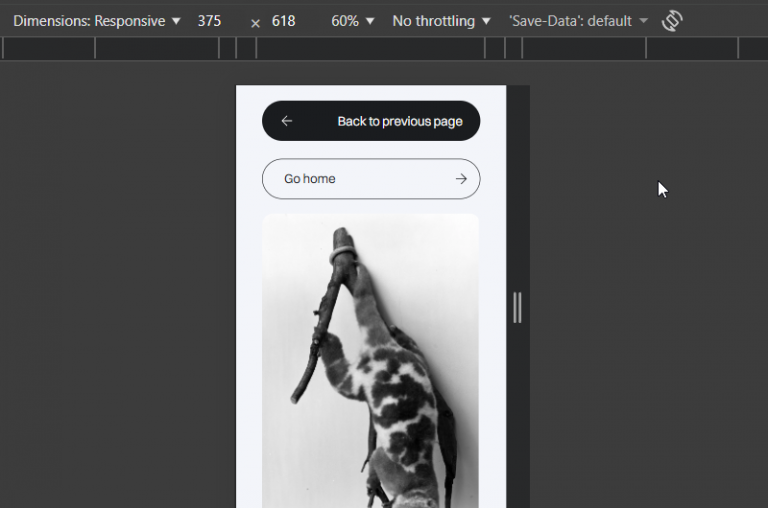Click the rotate viewport icon
This screenshot has height=508, width=768.
point(672,21)
